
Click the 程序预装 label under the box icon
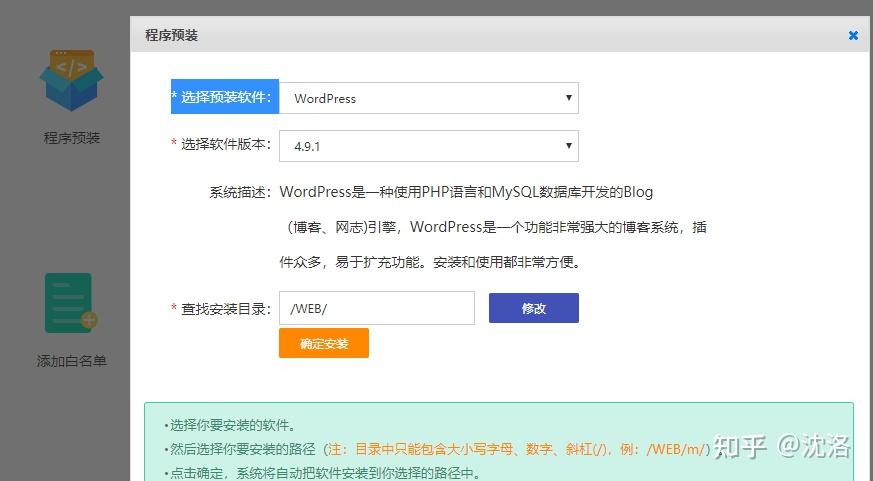[x=72, y=138]
